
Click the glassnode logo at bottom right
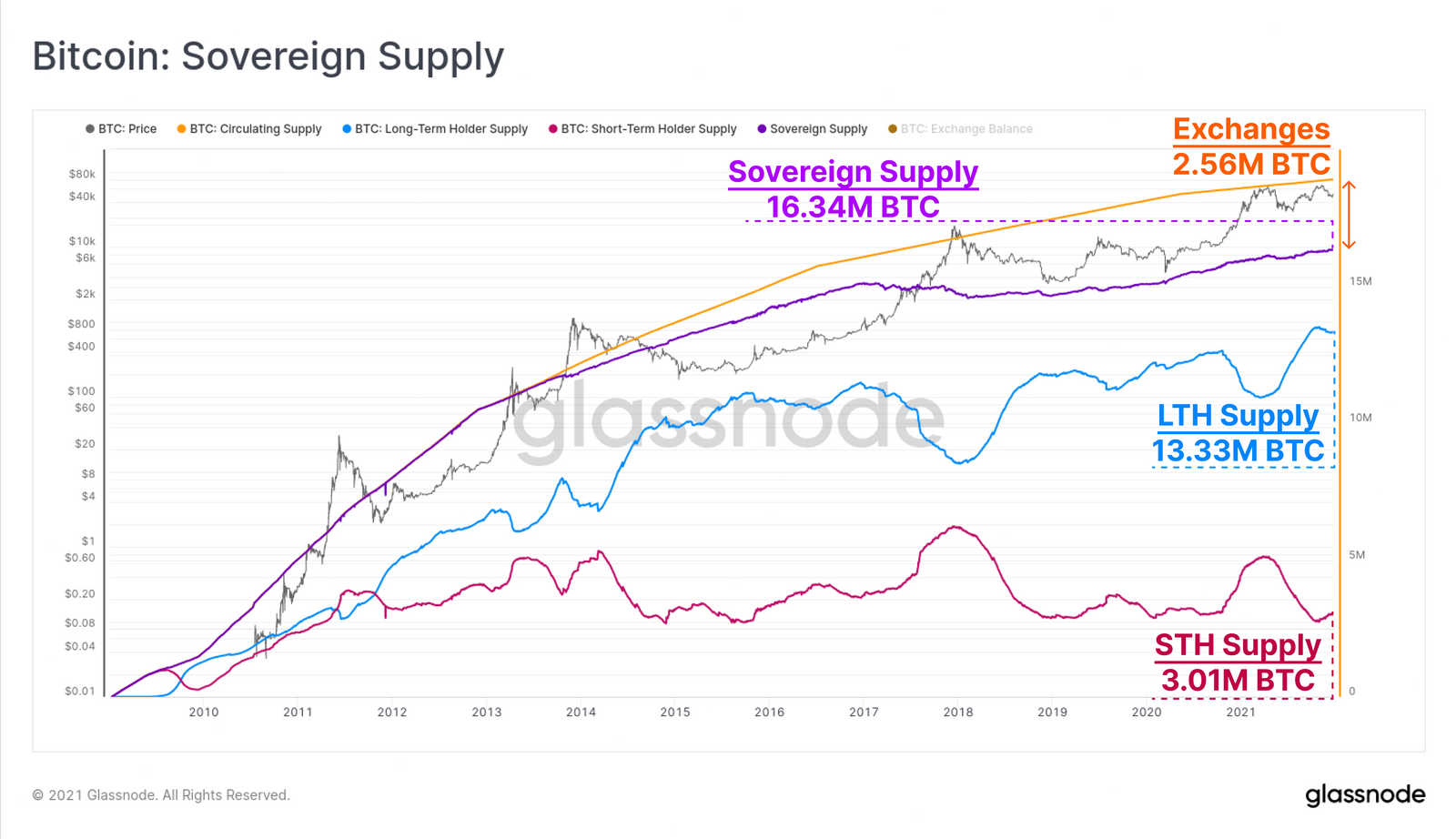[1365, 795]
